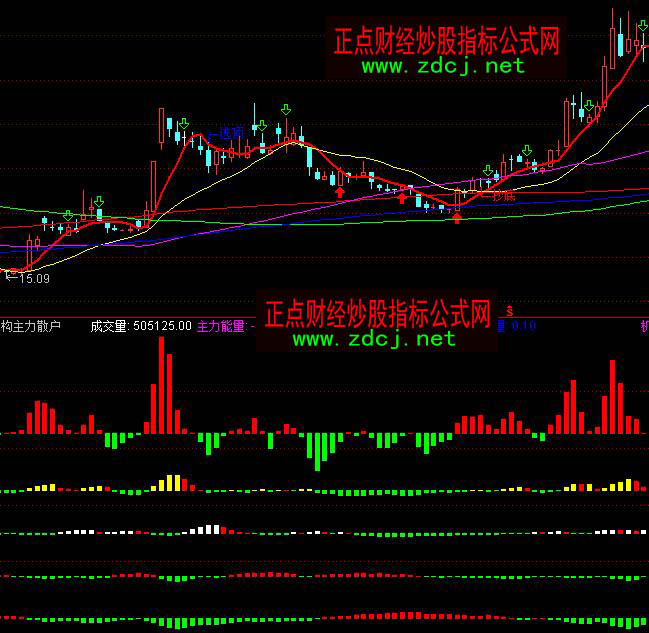649x633 pixels.
Task: Click the top 正点财经炒股指标公式网 title
Action: [x=445, y=41]
